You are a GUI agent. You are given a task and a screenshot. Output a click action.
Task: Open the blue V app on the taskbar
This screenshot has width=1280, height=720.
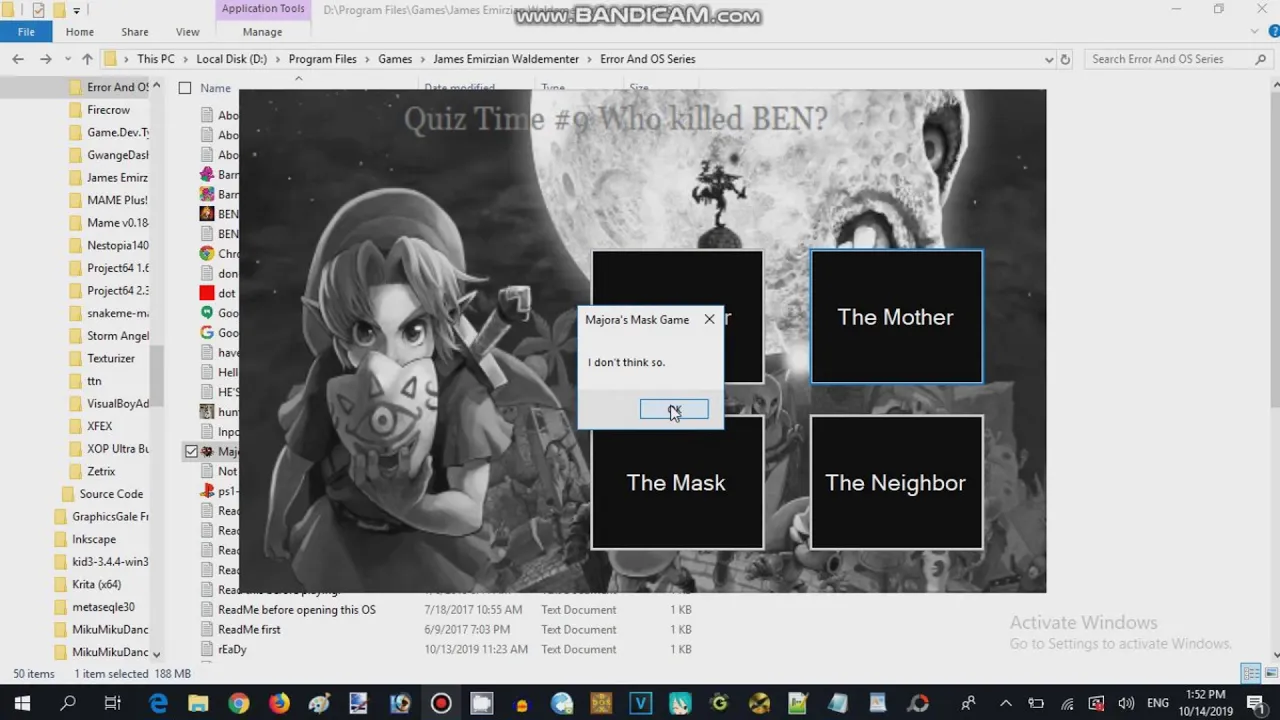click(641, 704)
